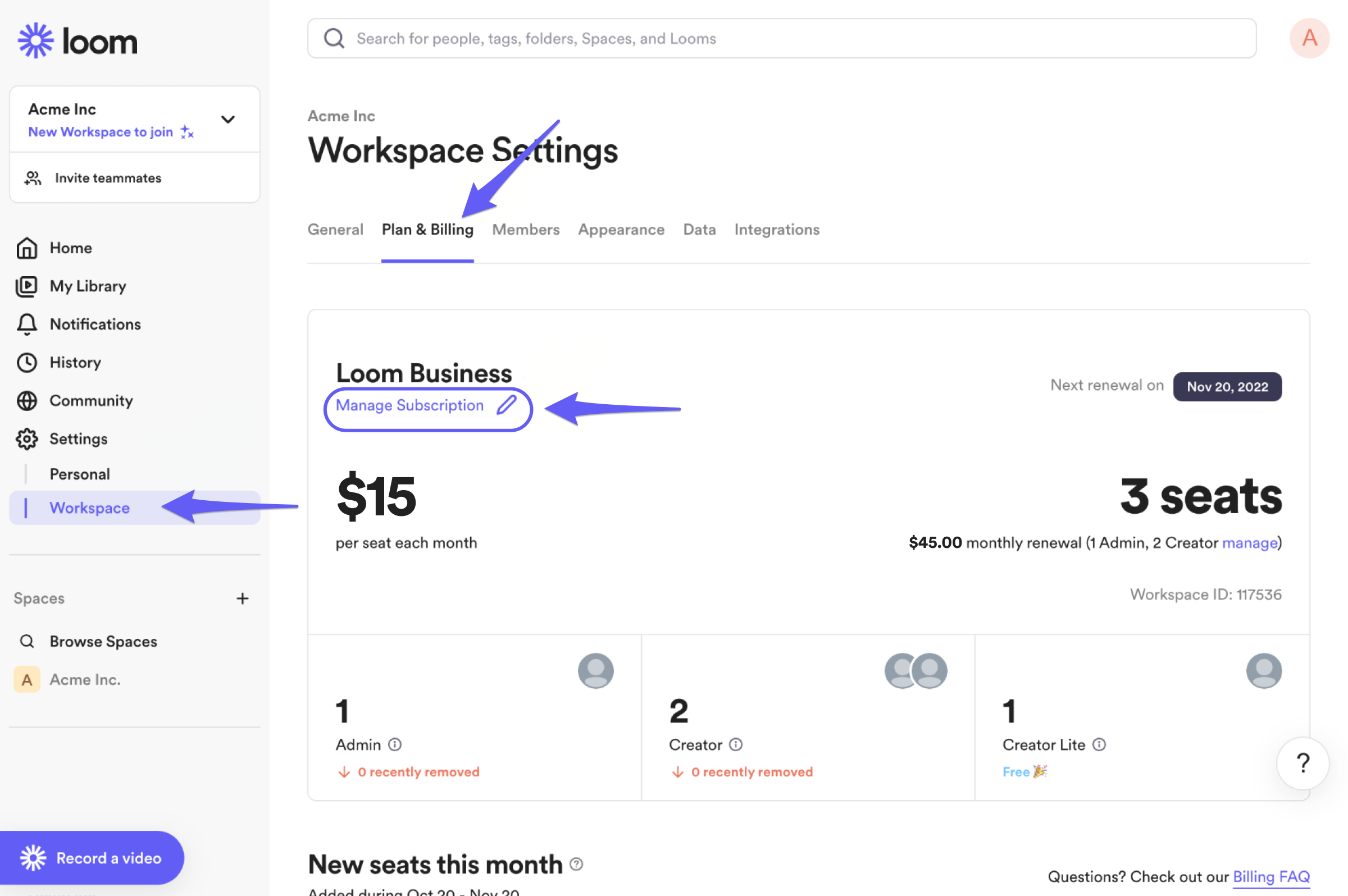Select Personal settings
This screenshot has height=896, width=1348.
tap(80, 474)
